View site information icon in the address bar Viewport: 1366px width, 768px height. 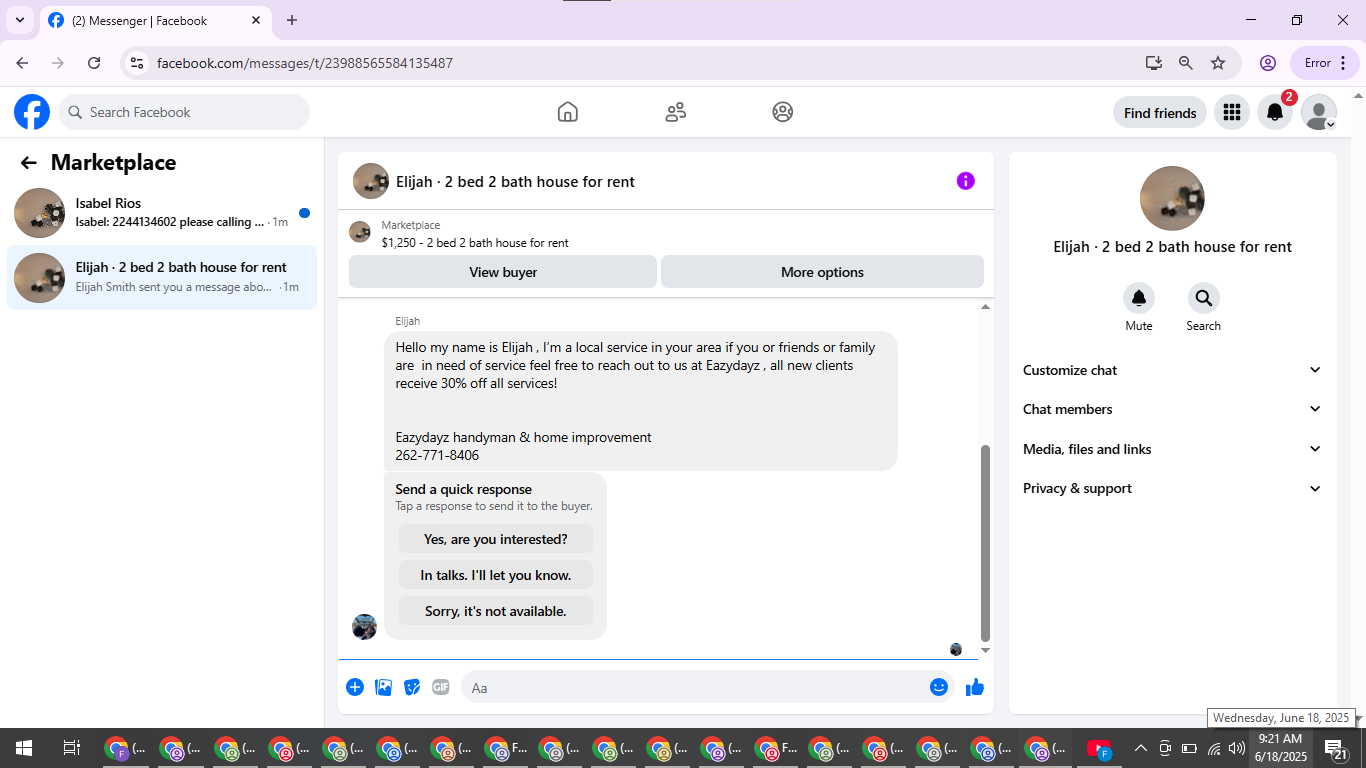click(x=138, y=63)
